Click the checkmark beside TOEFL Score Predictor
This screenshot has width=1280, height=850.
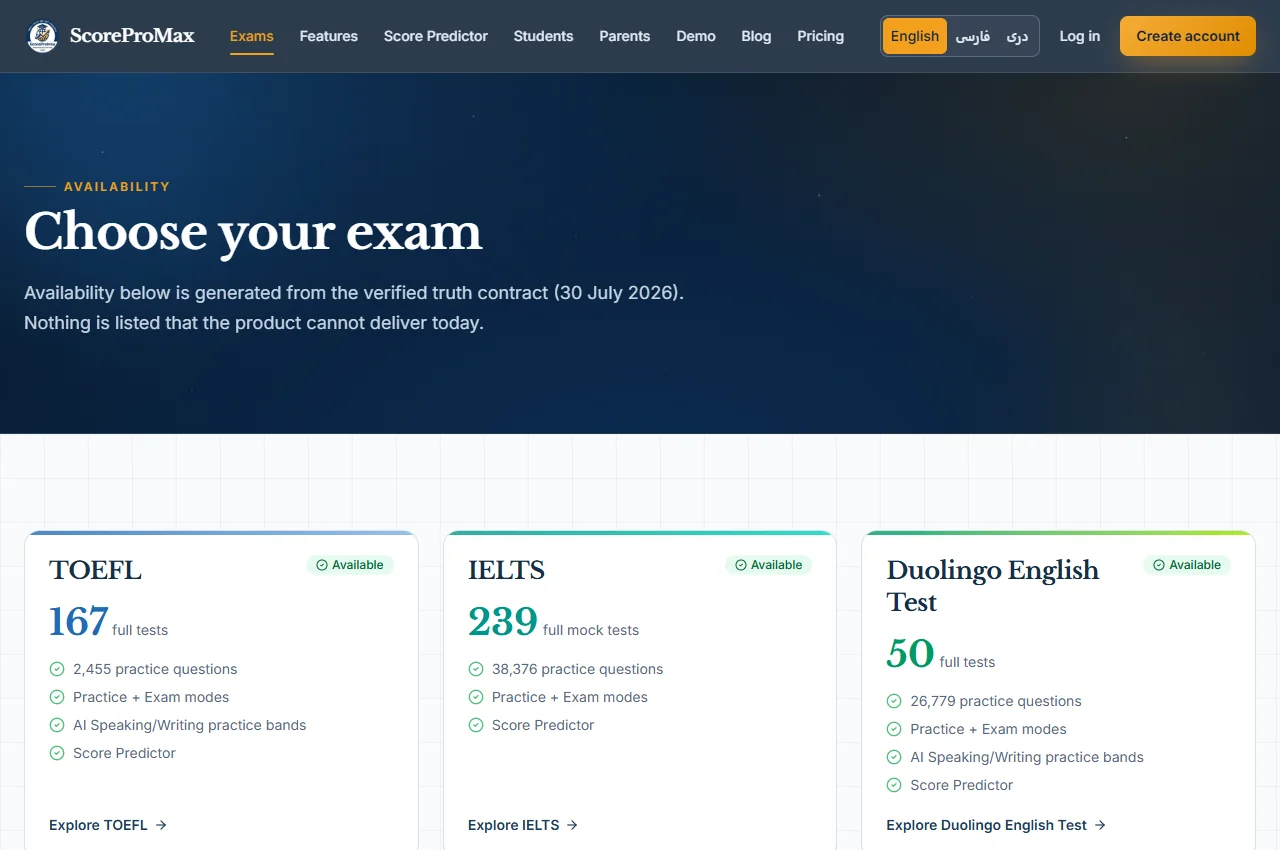point(57,753)
